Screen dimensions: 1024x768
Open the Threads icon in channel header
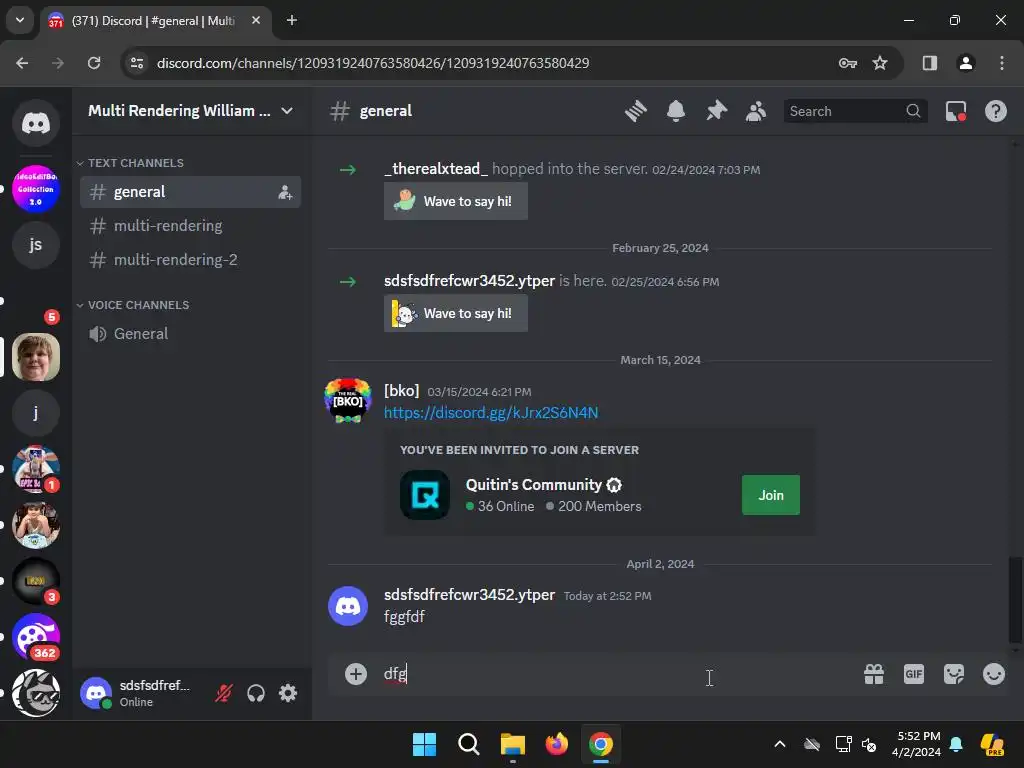coord(635,111)
